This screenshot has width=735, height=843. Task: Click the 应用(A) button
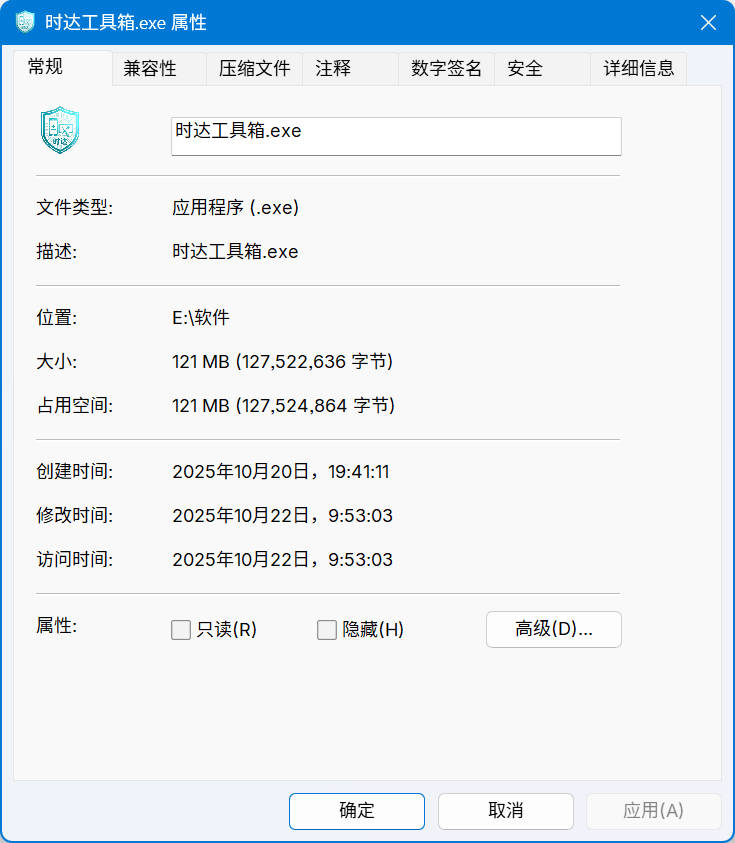click(653, 811)
